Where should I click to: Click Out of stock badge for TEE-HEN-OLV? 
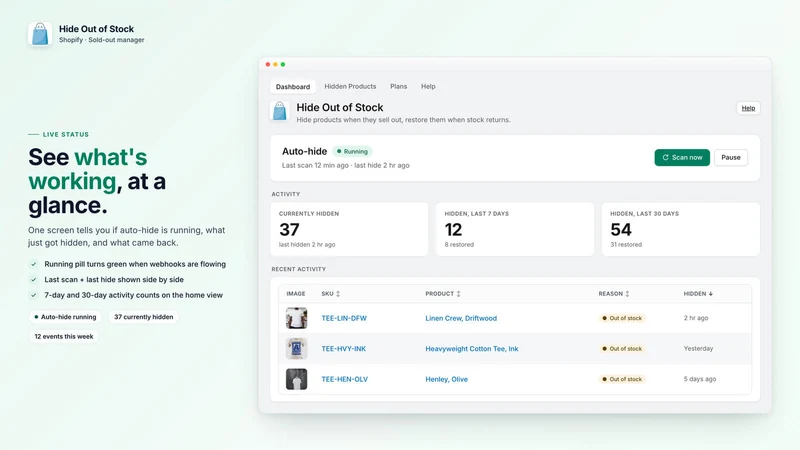(x=622, y=380)
